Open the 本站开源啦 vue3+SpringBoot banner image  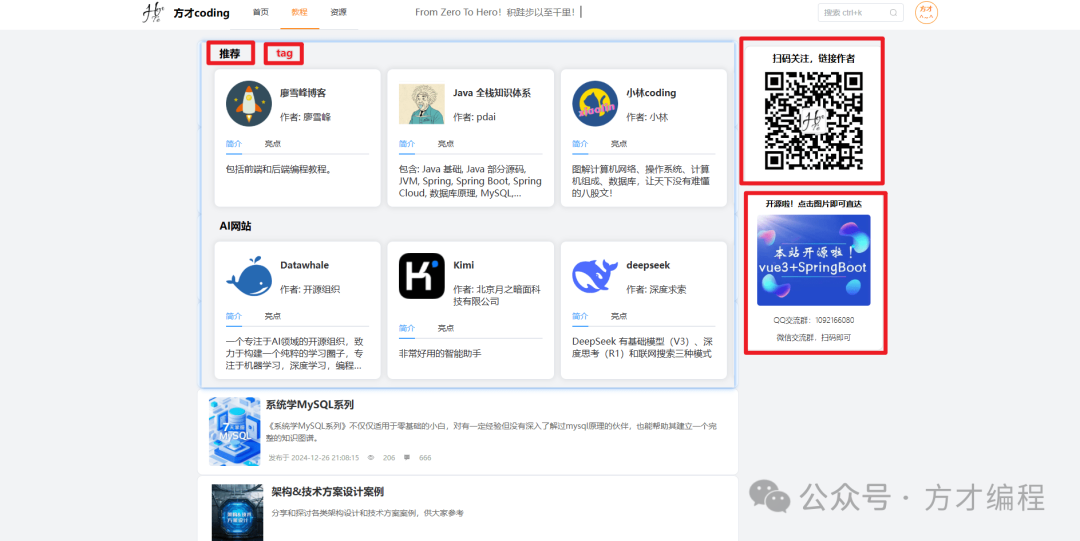pyautogui.click(x=813, y=260)
